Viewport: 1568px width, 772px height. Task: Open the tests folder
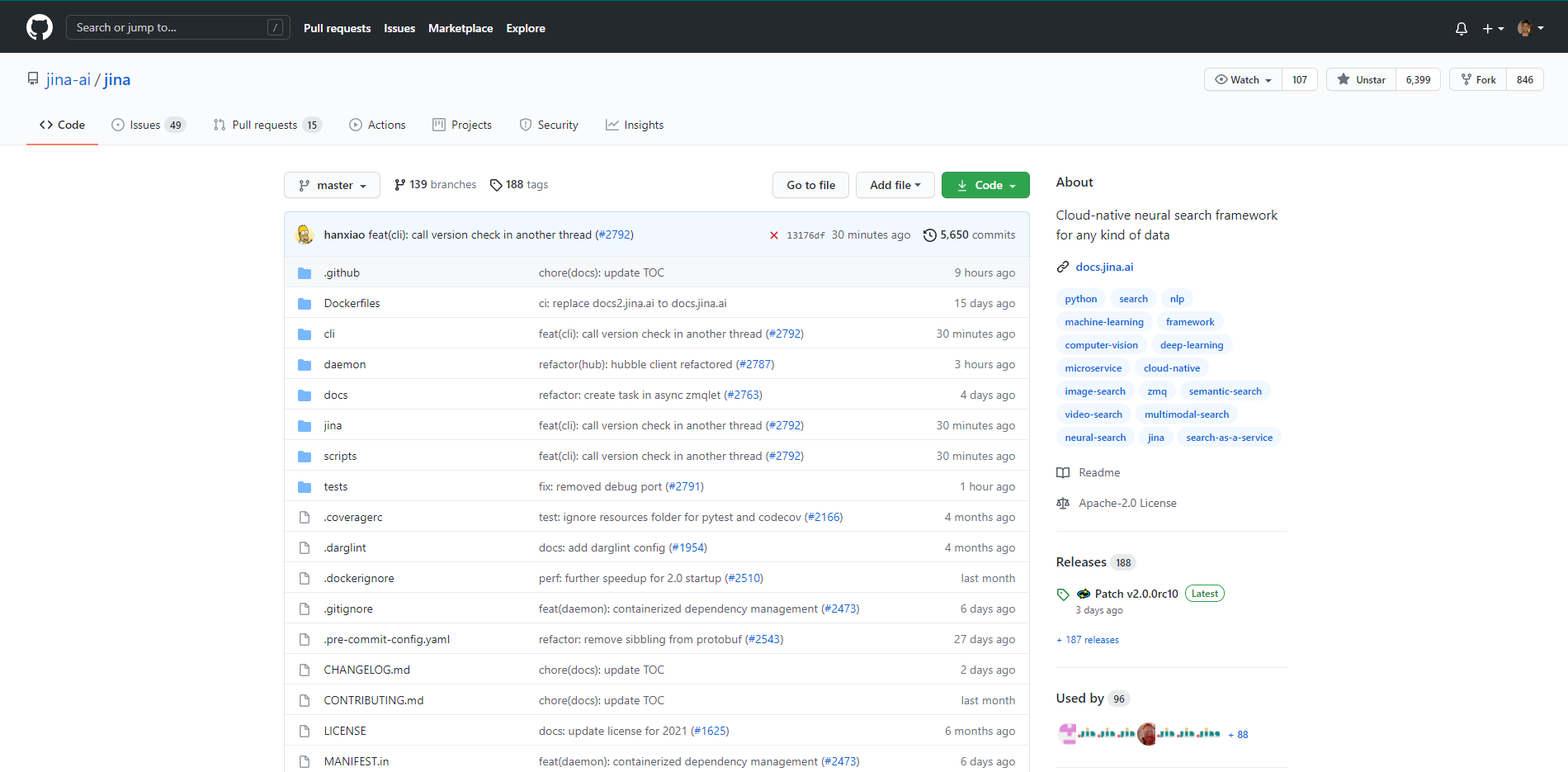336,486
